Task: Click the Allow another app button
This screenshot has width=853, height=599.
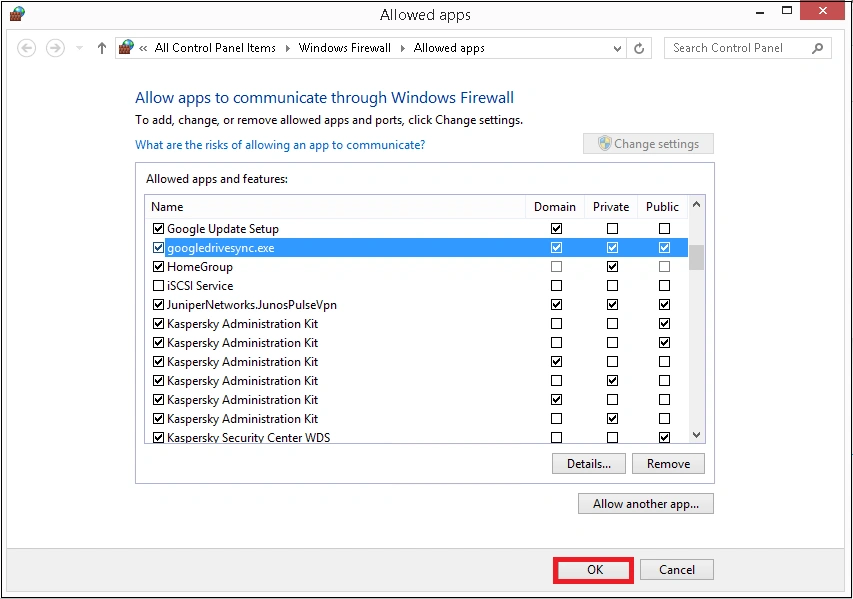Action: [x=645, y=503]
